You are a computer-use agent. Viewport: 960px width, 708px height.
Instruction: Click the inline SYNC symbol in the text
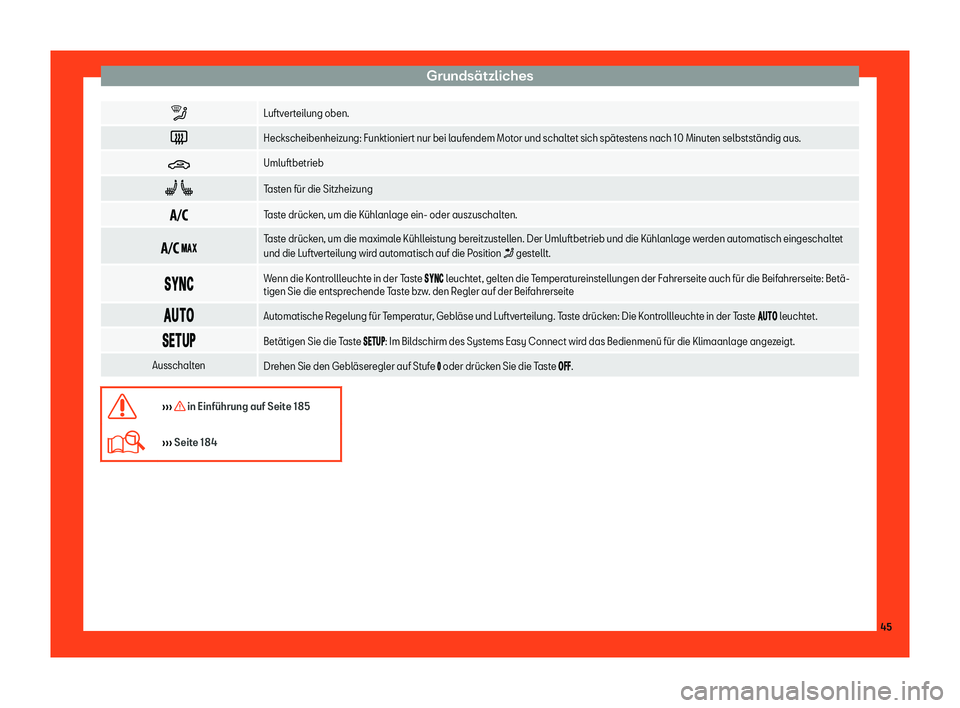pyautogui.click(x=433, y=279)
